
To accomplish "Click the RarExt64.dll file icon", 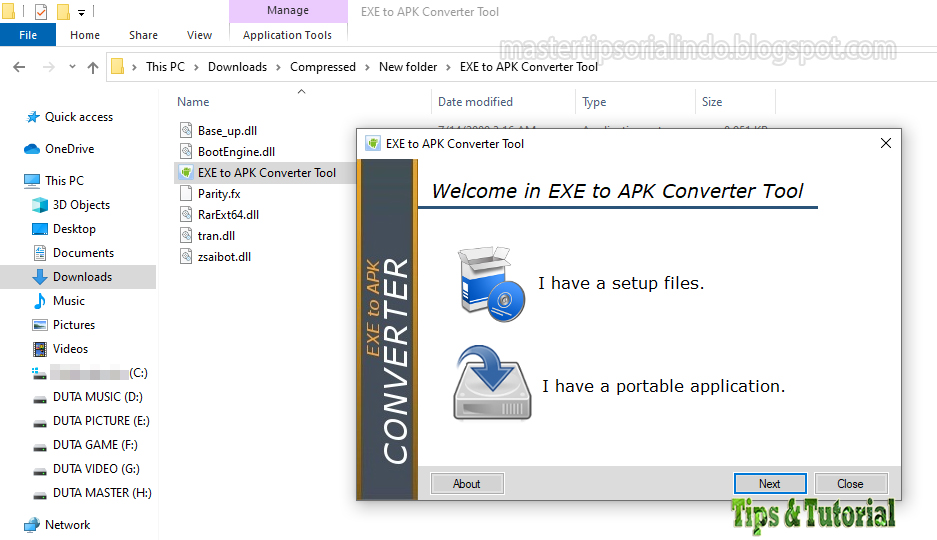I will click(x=186, y=214).
